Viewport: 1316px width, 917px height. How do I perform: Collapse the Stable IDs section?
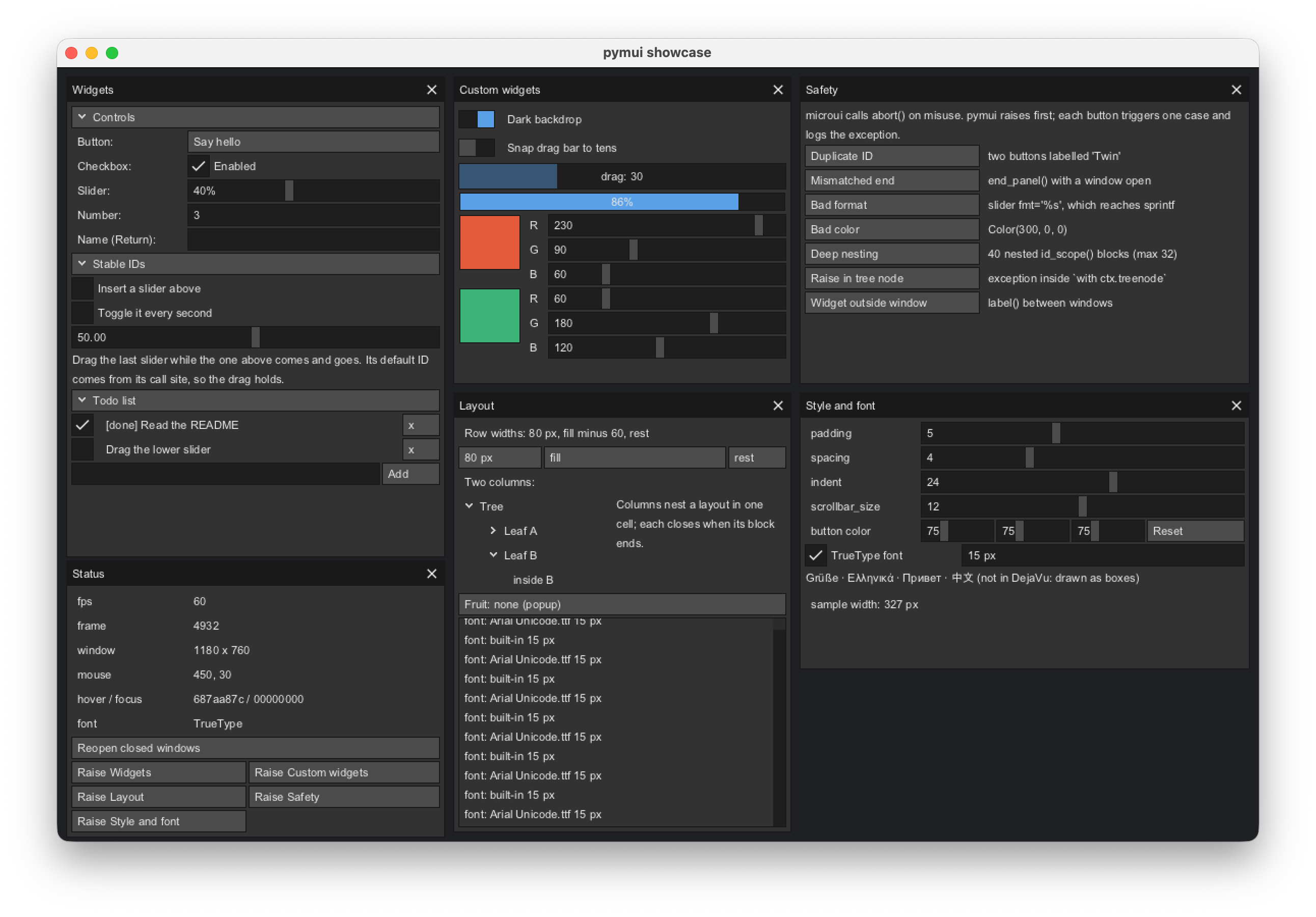[256, 264]
